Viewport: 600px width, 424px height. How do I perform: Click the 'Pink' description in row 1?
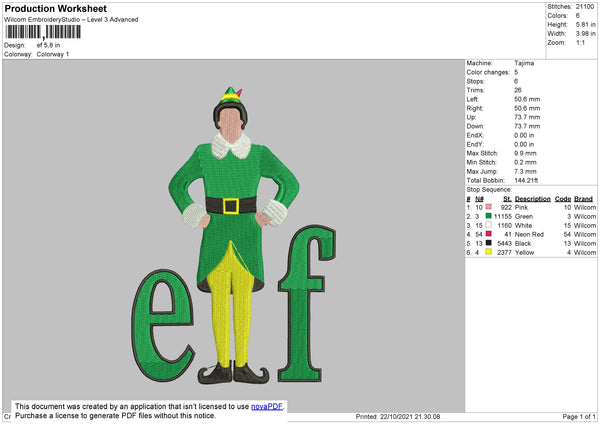[521, 207]
